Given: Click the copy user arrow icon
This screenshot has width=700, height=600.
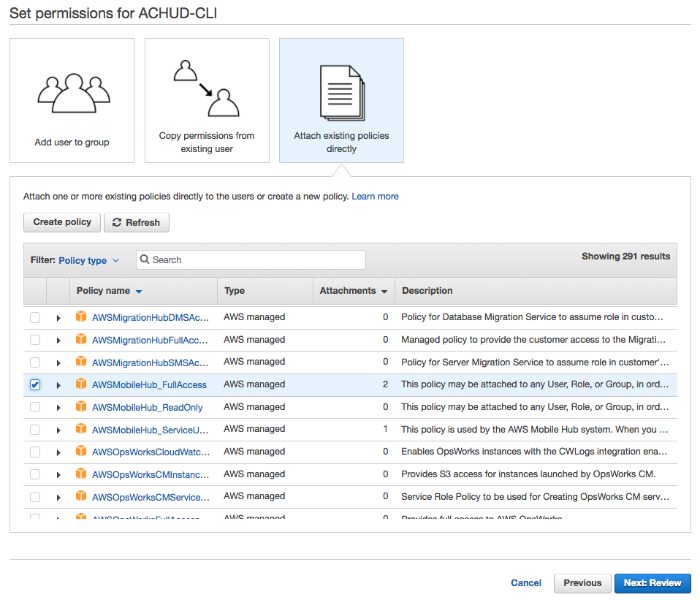Looking at the screenshot, I should 207,88.
